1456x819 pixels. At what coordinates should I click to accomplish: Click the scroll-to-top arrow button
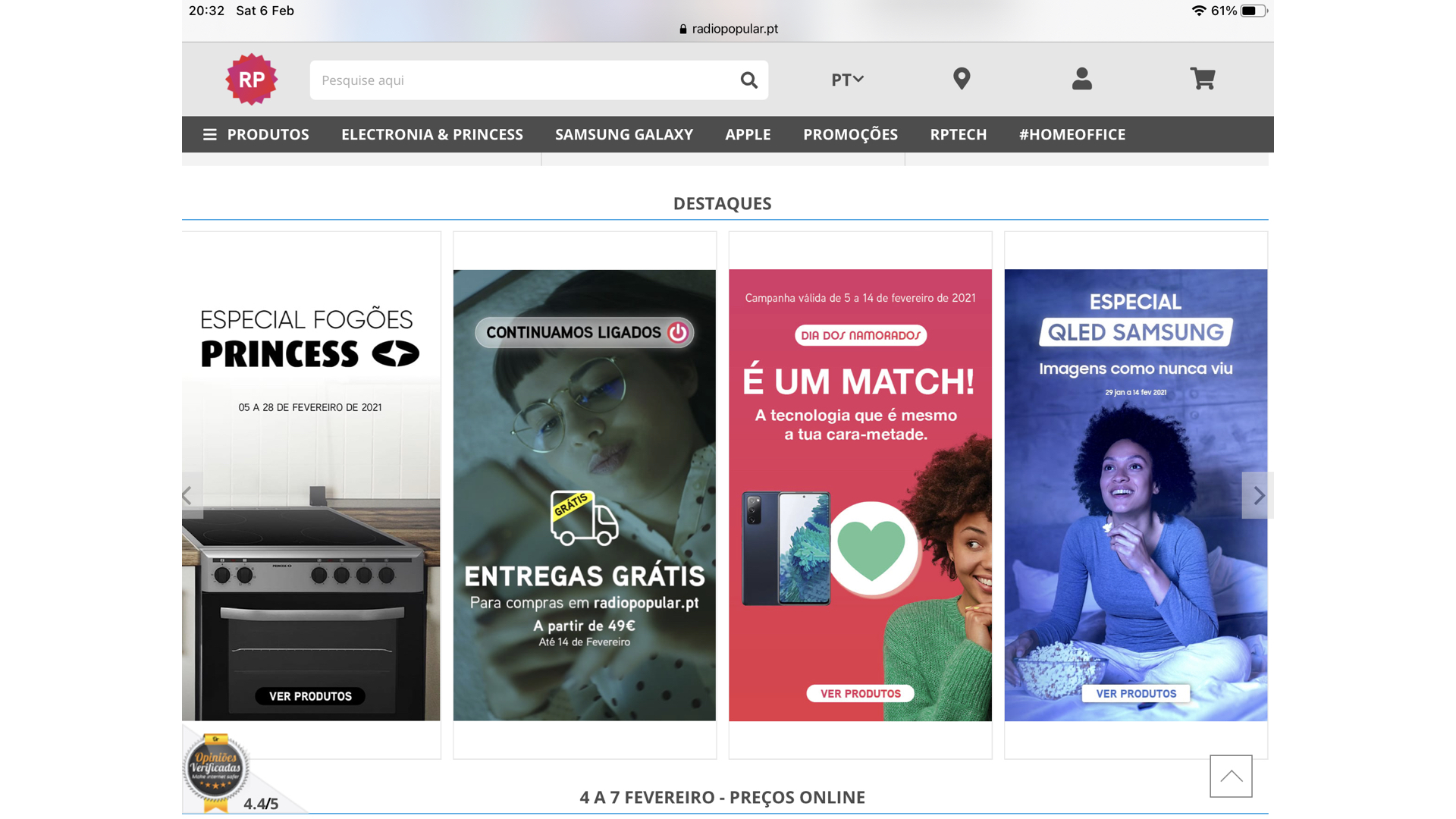pos(1231,776)
